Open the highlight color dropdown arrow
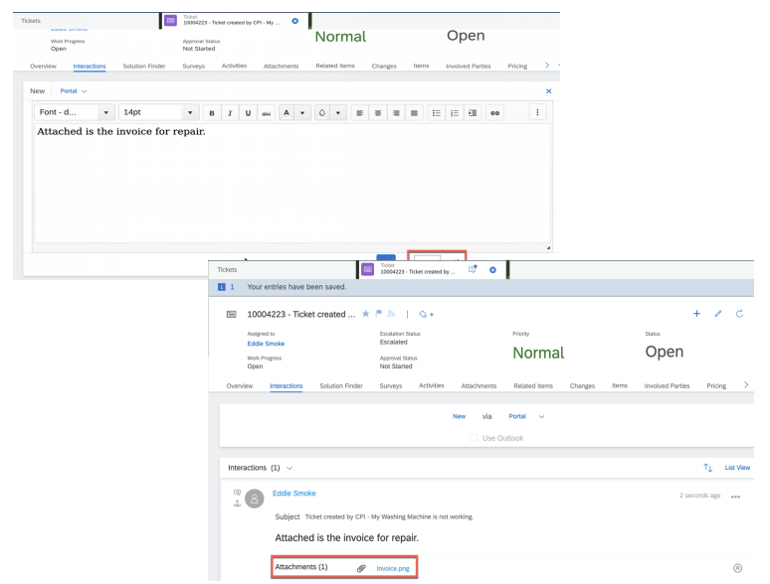The width and height of the screenshot is (770, 584). (x=338, y=113)
